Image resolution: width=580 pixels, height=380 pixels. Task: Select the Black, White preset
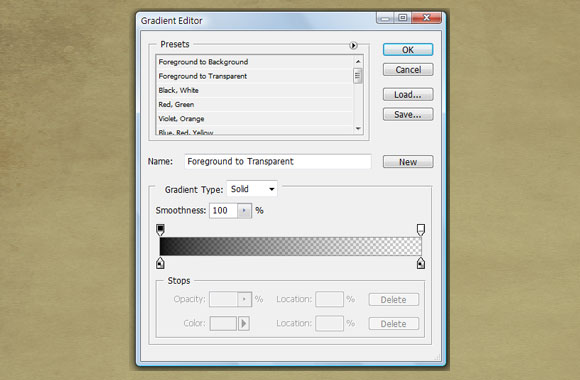click(255, 90)
